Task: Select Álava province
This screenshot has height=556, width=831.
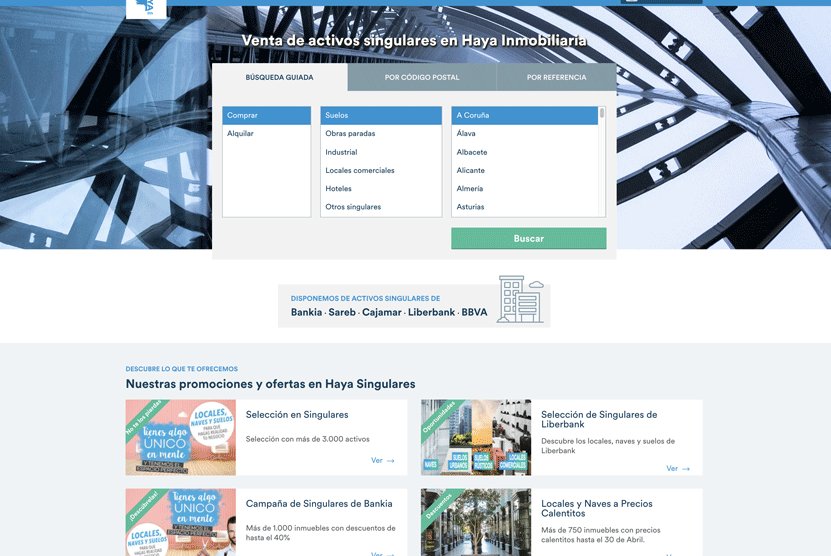Action: click(x=525, y=134)
